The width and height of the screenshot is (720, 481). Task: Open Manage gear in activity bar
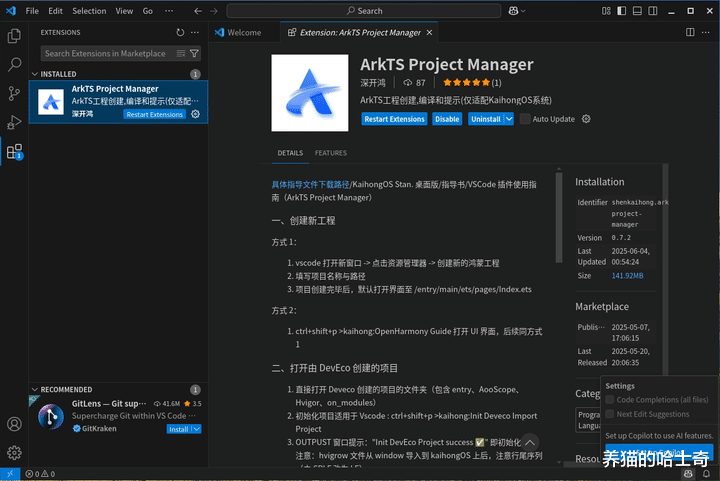click(14, 453)
